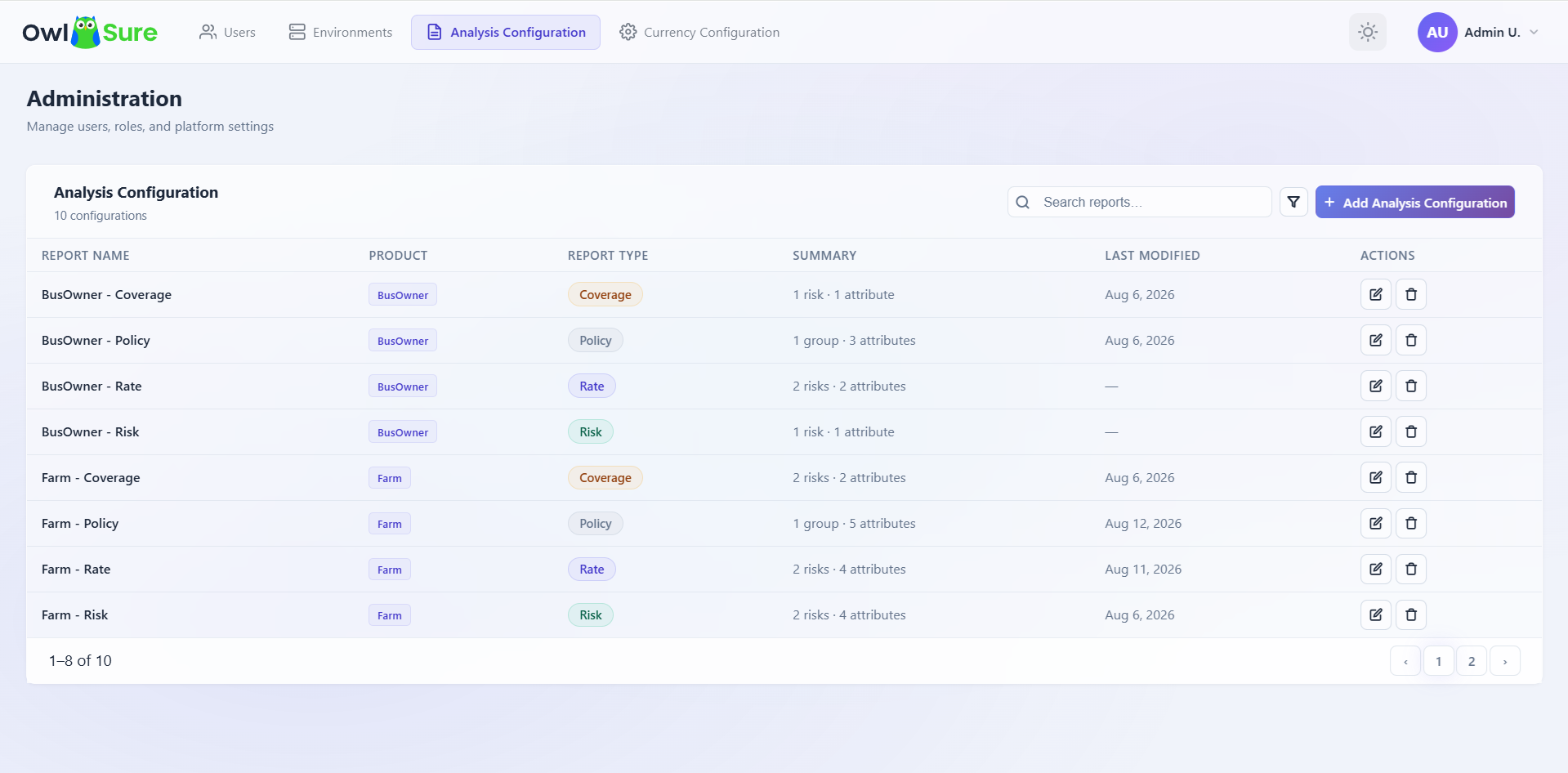Edit the BusOwner - Risk configuration
The image size is (1568, 773).
pyautogui.click(x=1376, y=431)
